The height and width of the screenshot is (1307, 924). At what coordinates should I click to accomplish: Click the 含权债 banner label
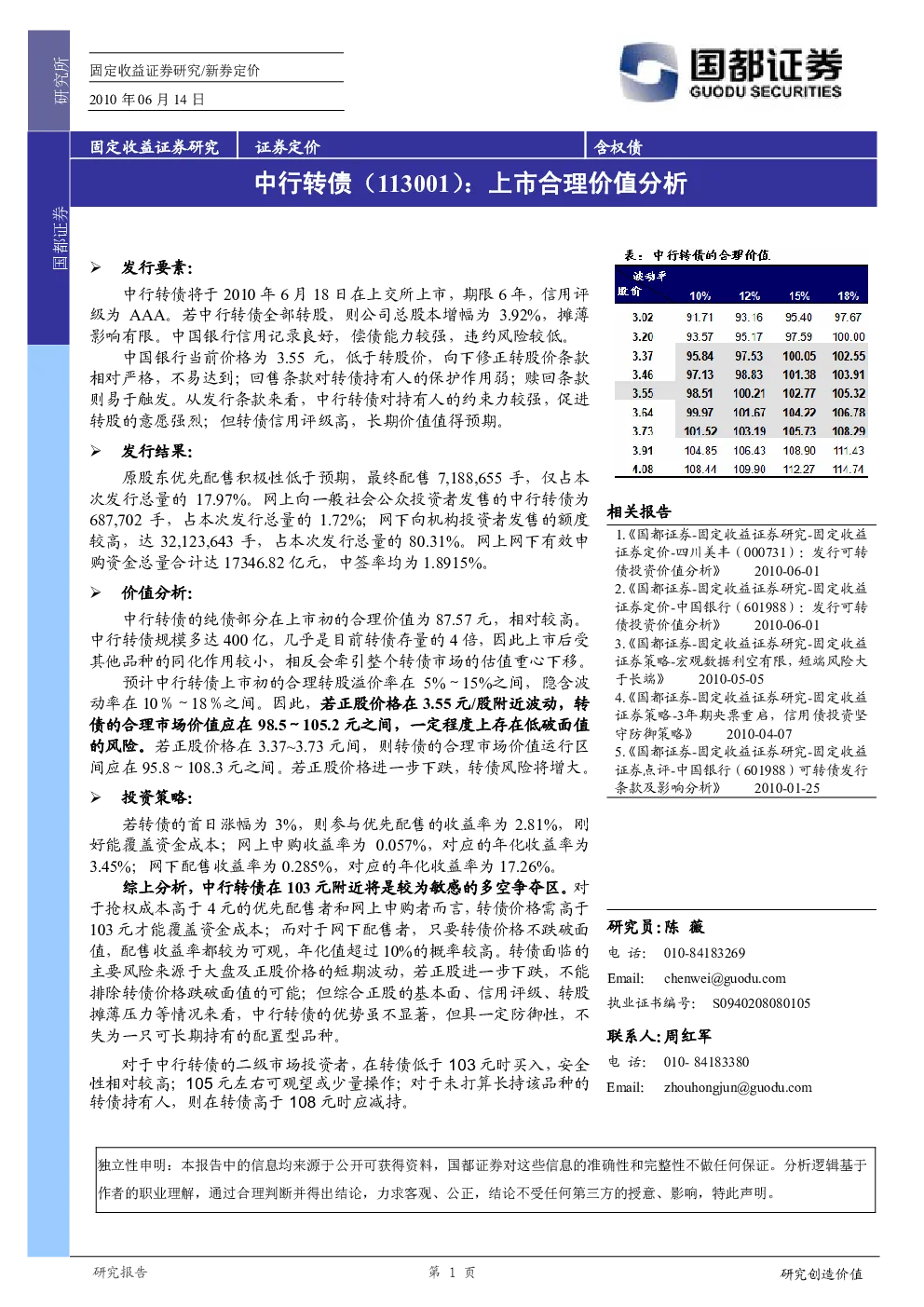click(x=618, y=146)
